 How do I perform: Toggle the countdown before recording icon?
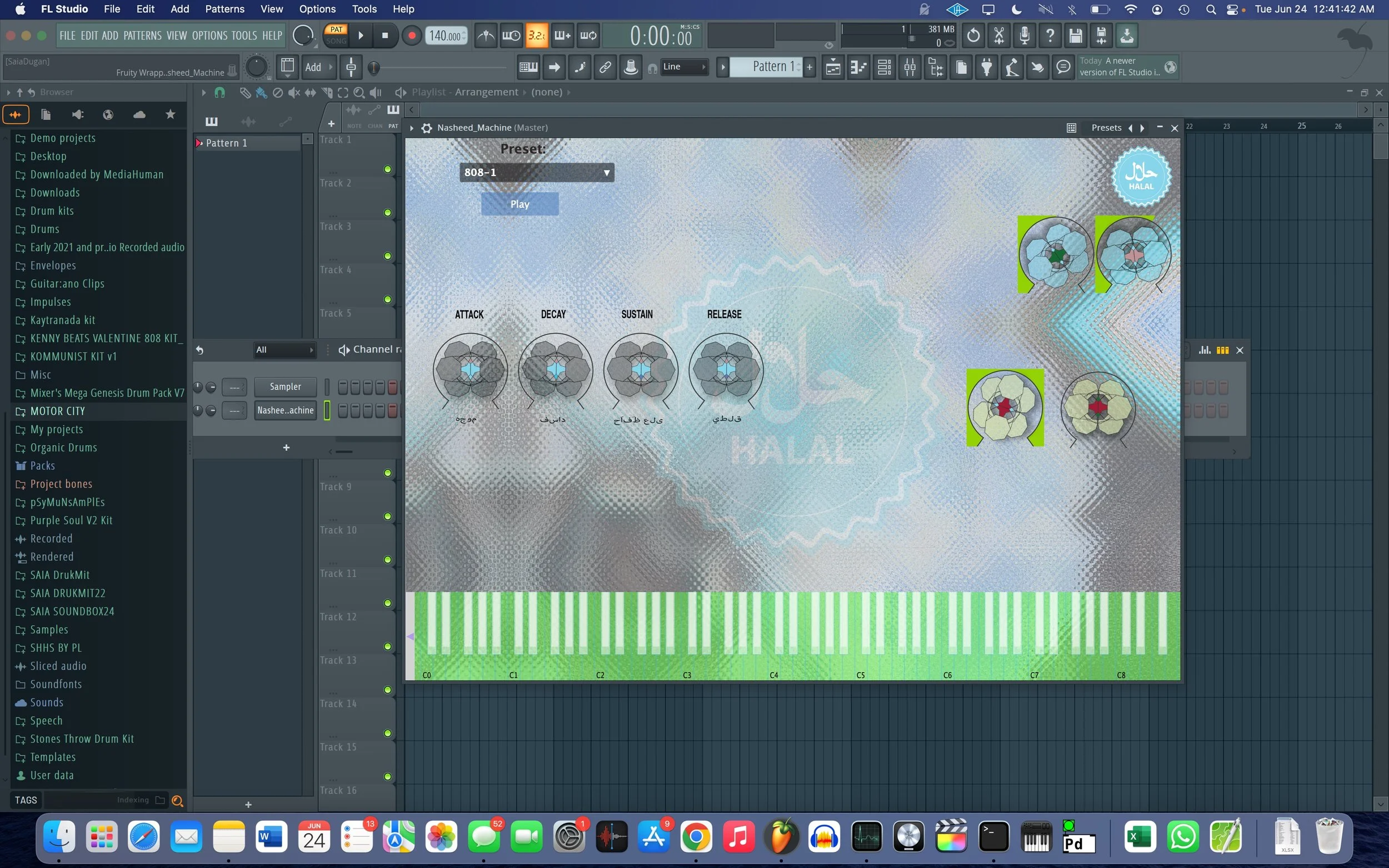click(536, 36)
